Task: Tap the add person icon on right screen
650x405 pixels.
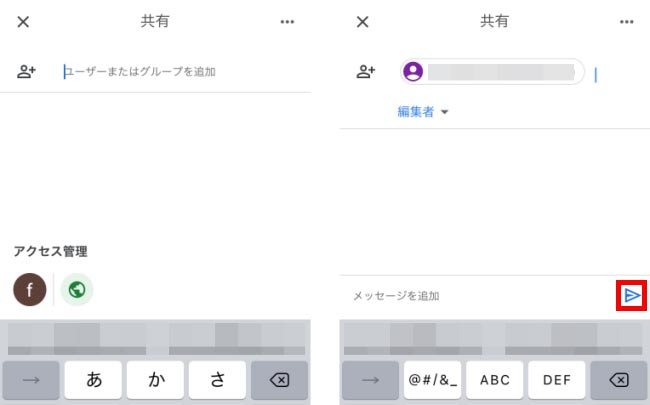Action: point(366,72)
